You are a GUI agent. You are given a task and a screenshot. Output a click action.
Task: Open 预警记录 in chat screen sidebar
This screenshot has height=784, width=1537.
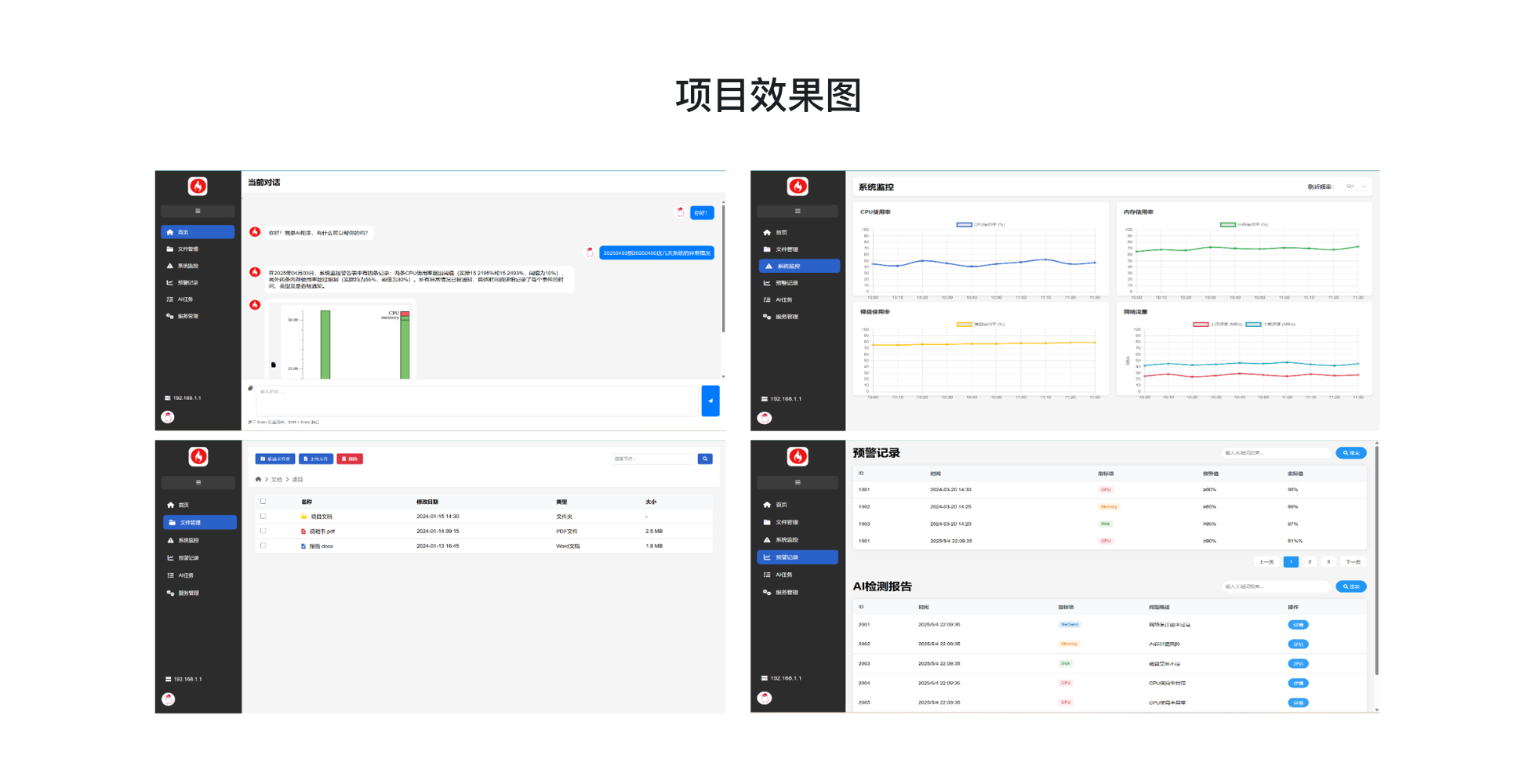coord(198,282)
